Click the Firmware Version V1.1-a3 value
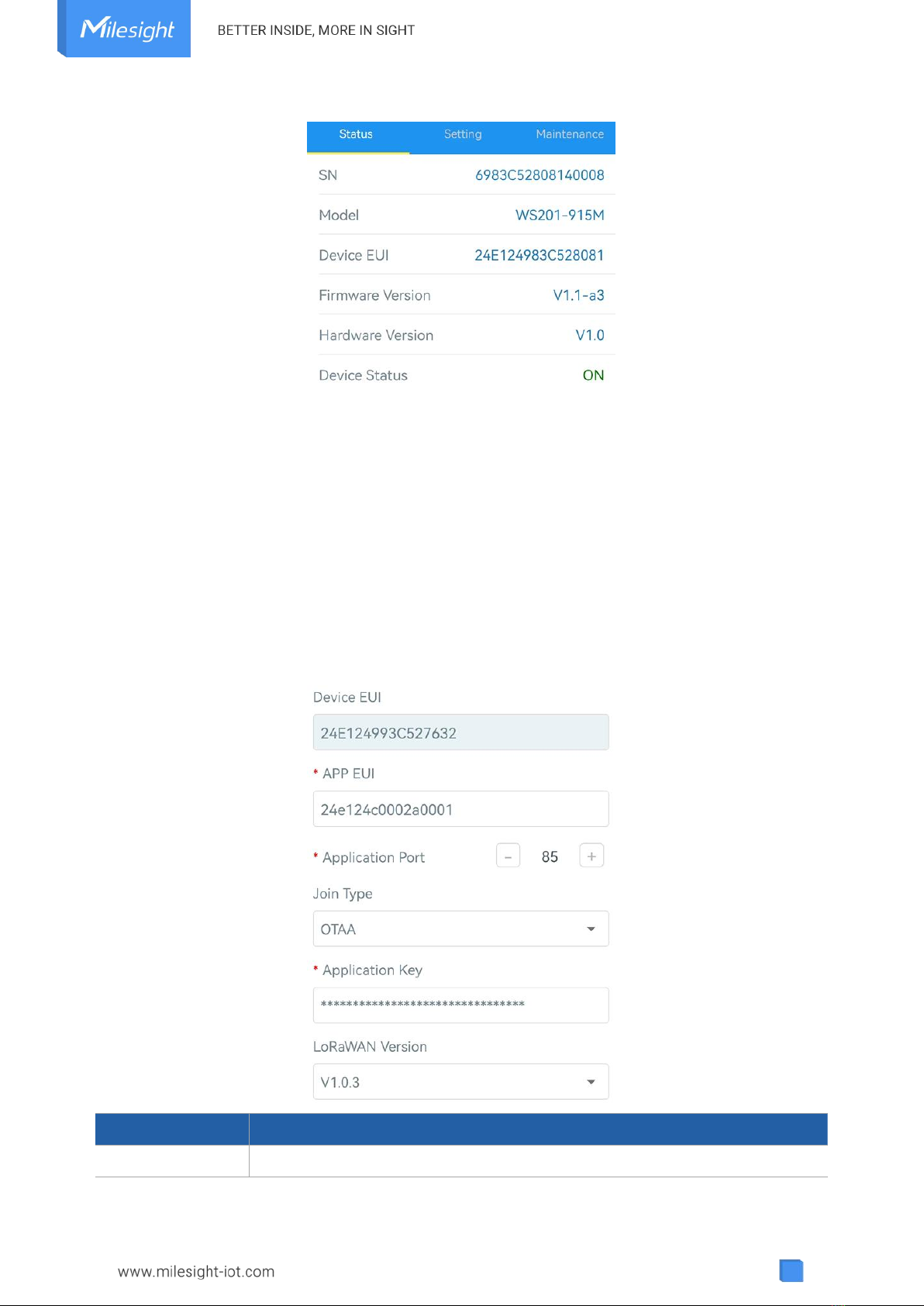Screen dimensions: 924x1306 click(578, 295)
